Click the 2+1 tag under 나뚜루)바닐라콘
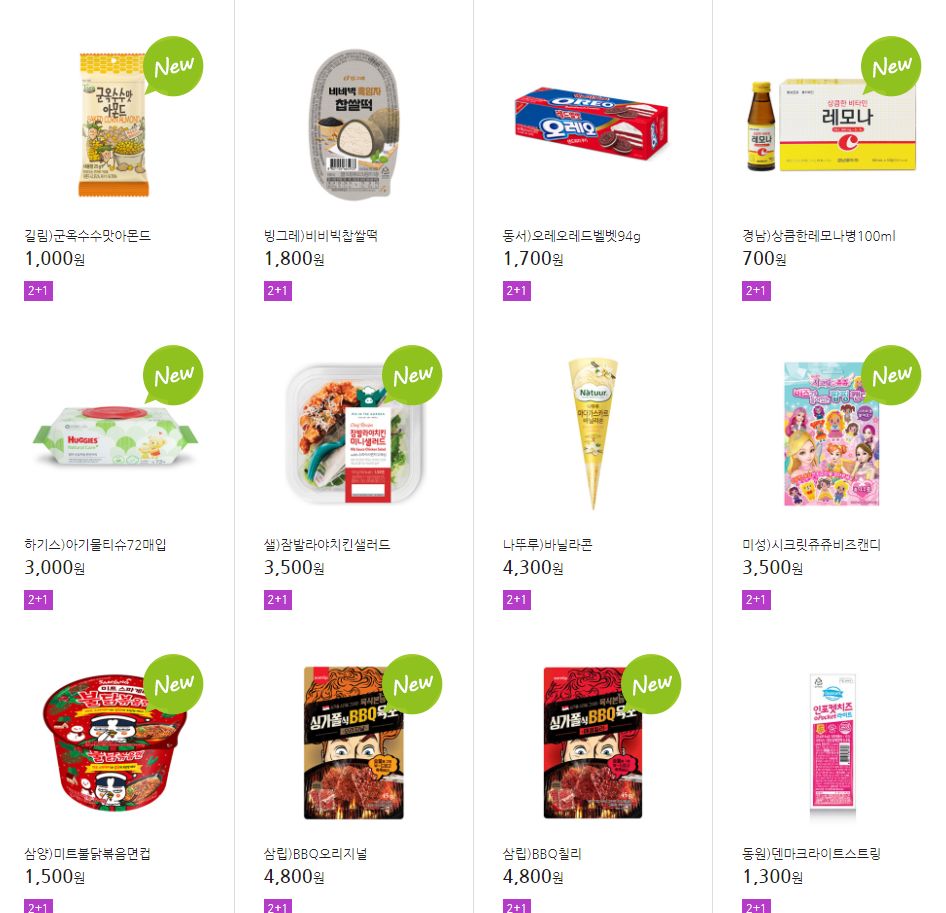946x913 pixels. tap(516, 600)
